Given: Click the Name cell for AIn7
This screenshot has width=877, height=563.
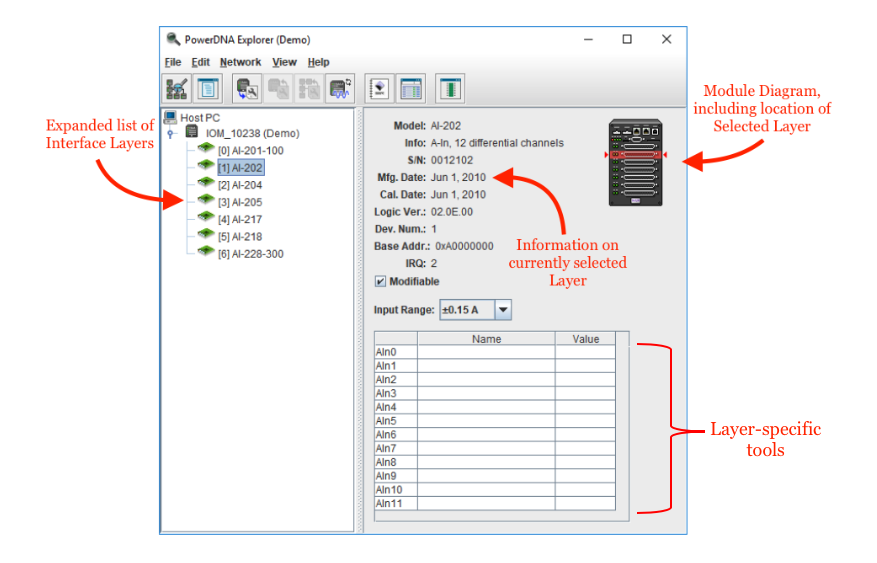Looking at the screenshot, I should pyautogui.click(x=487, y=448).
